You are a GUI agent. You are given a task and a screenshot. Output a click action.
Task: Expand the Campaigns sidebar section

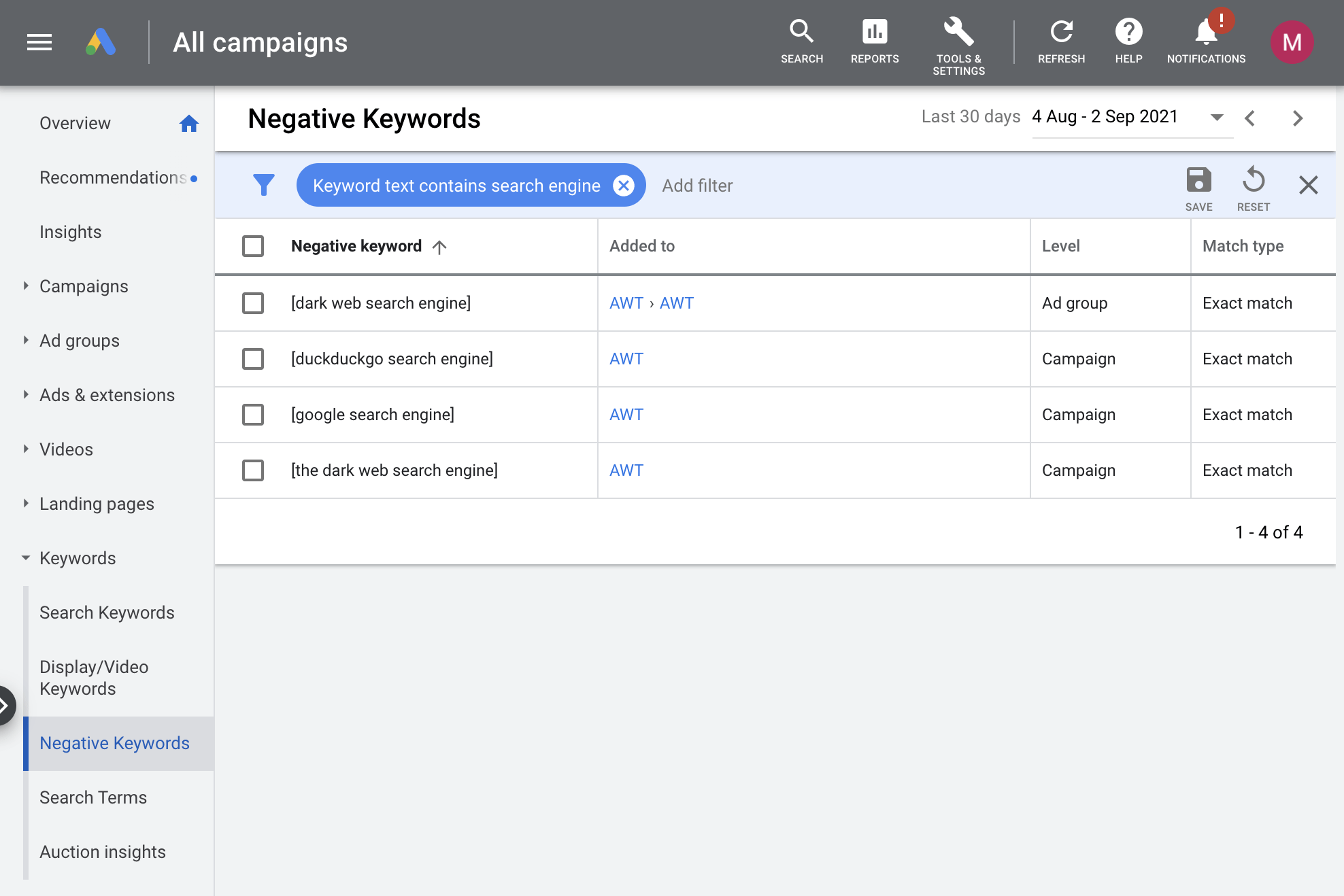pyautogui.click(x=26, y=286)
